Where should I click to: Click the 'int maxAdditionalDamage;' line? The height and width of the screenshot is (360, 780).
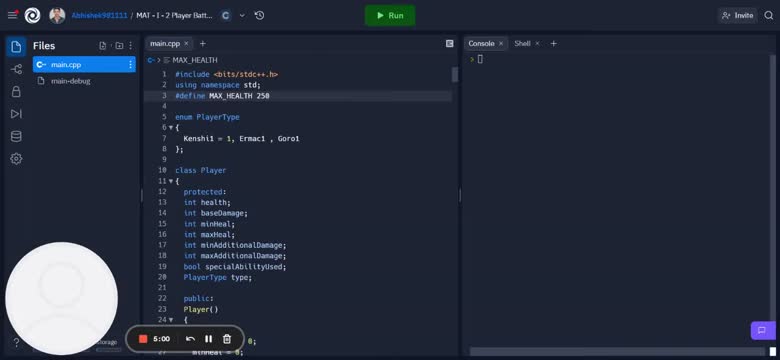click(x=235, y=256)
